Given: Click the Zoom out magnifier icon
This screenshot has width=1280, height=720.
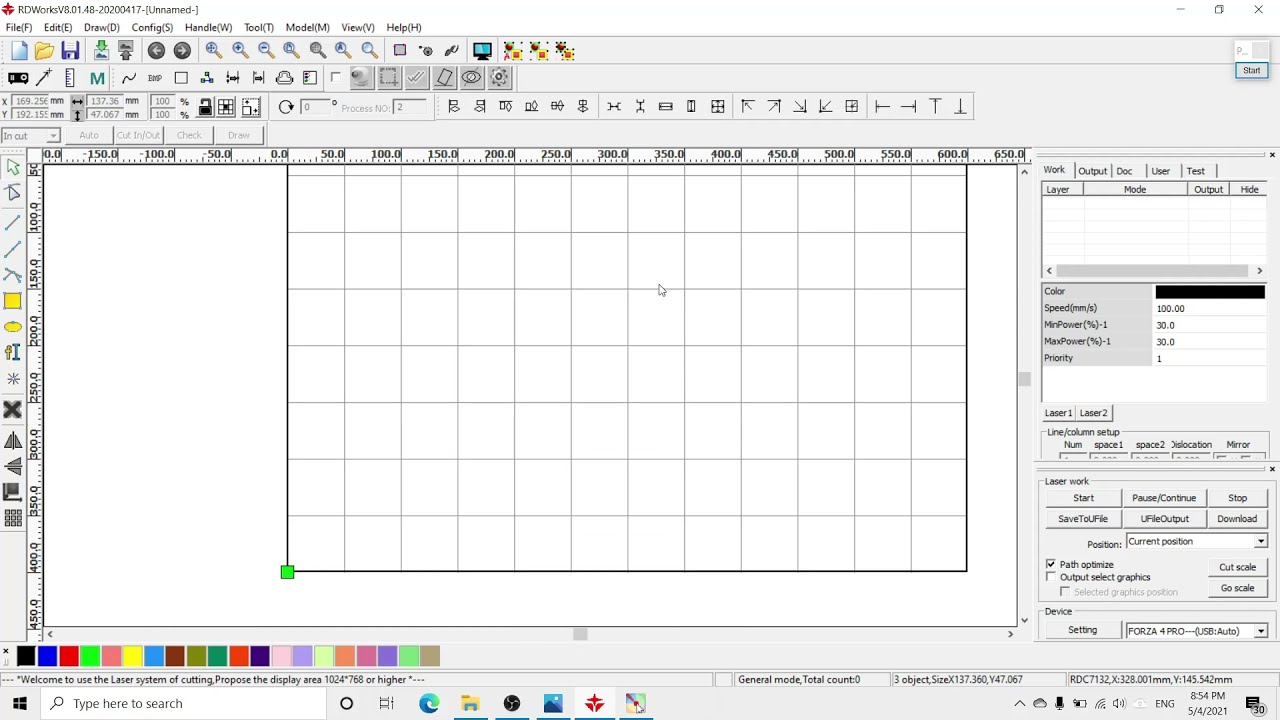Looking at the screenshot, I should (266, 50).
